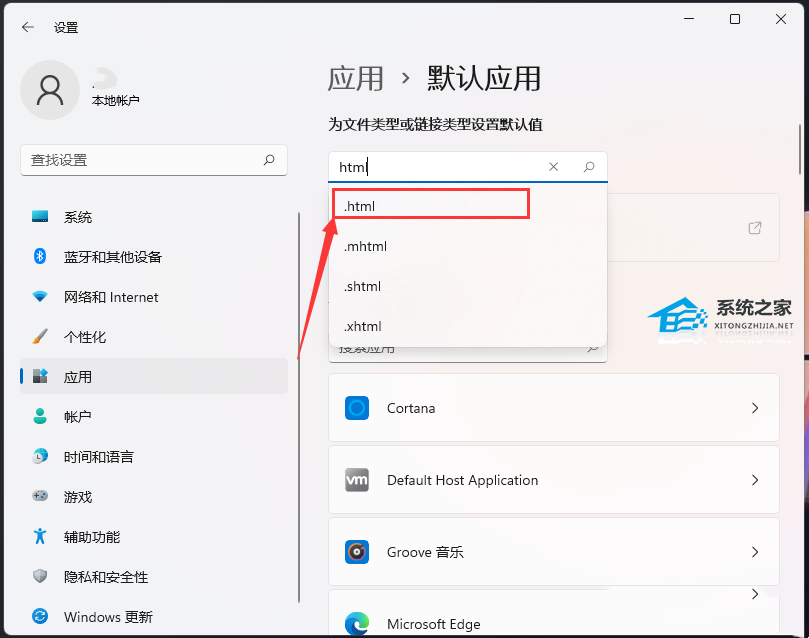Click the vm Default Host Application icon
809x638 pixels.
tap(357, 480)
